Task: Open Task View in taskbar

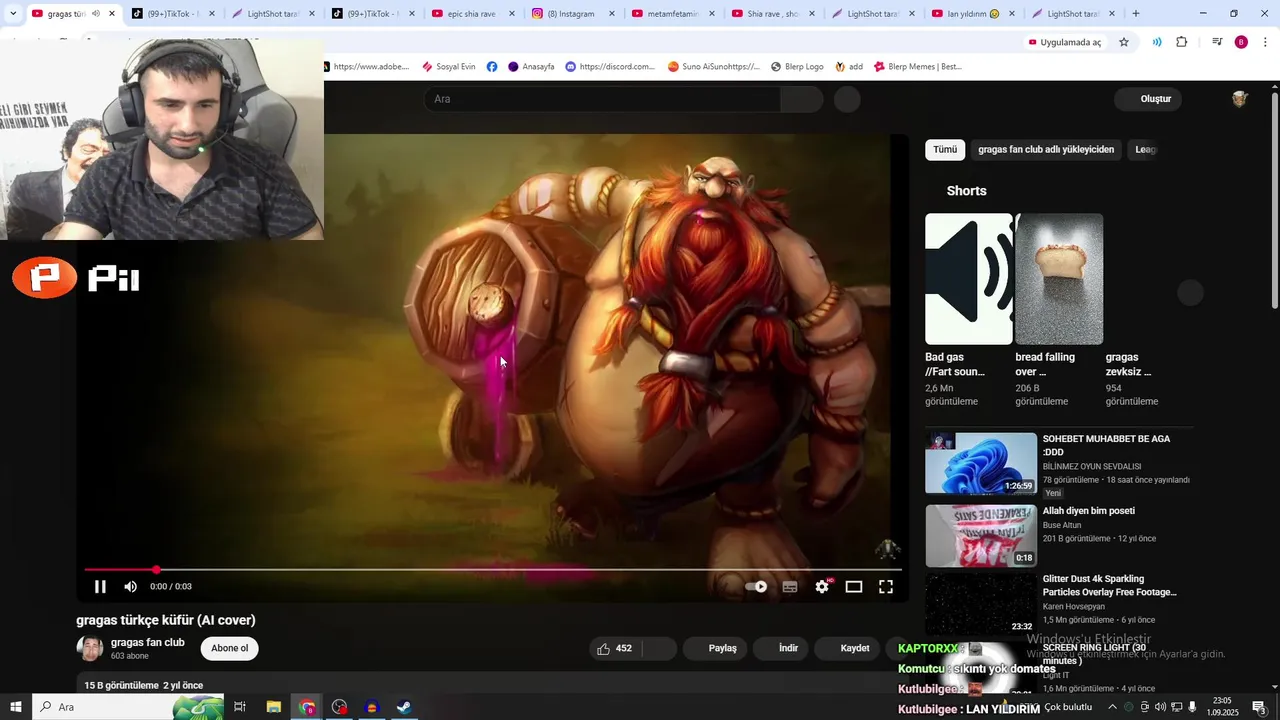Action: (240, 707)
